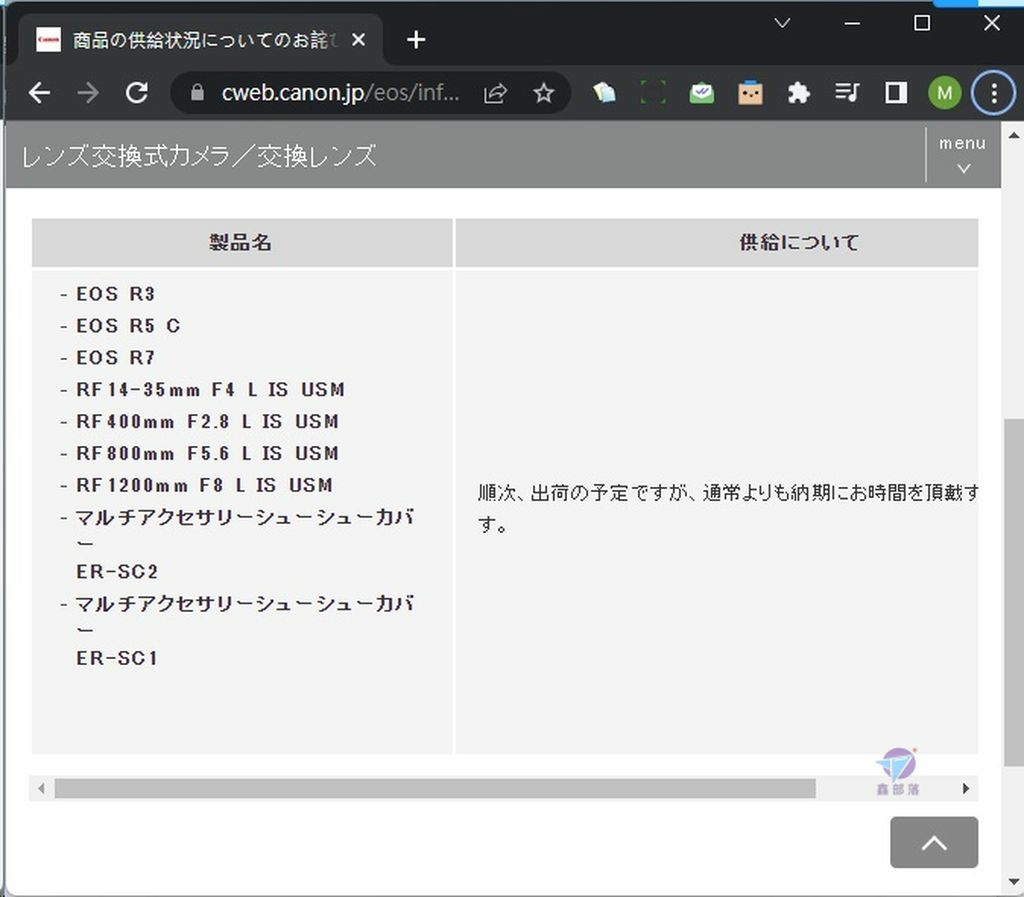
Task: Share this page via share icon
Action: (x=495, y=93)
